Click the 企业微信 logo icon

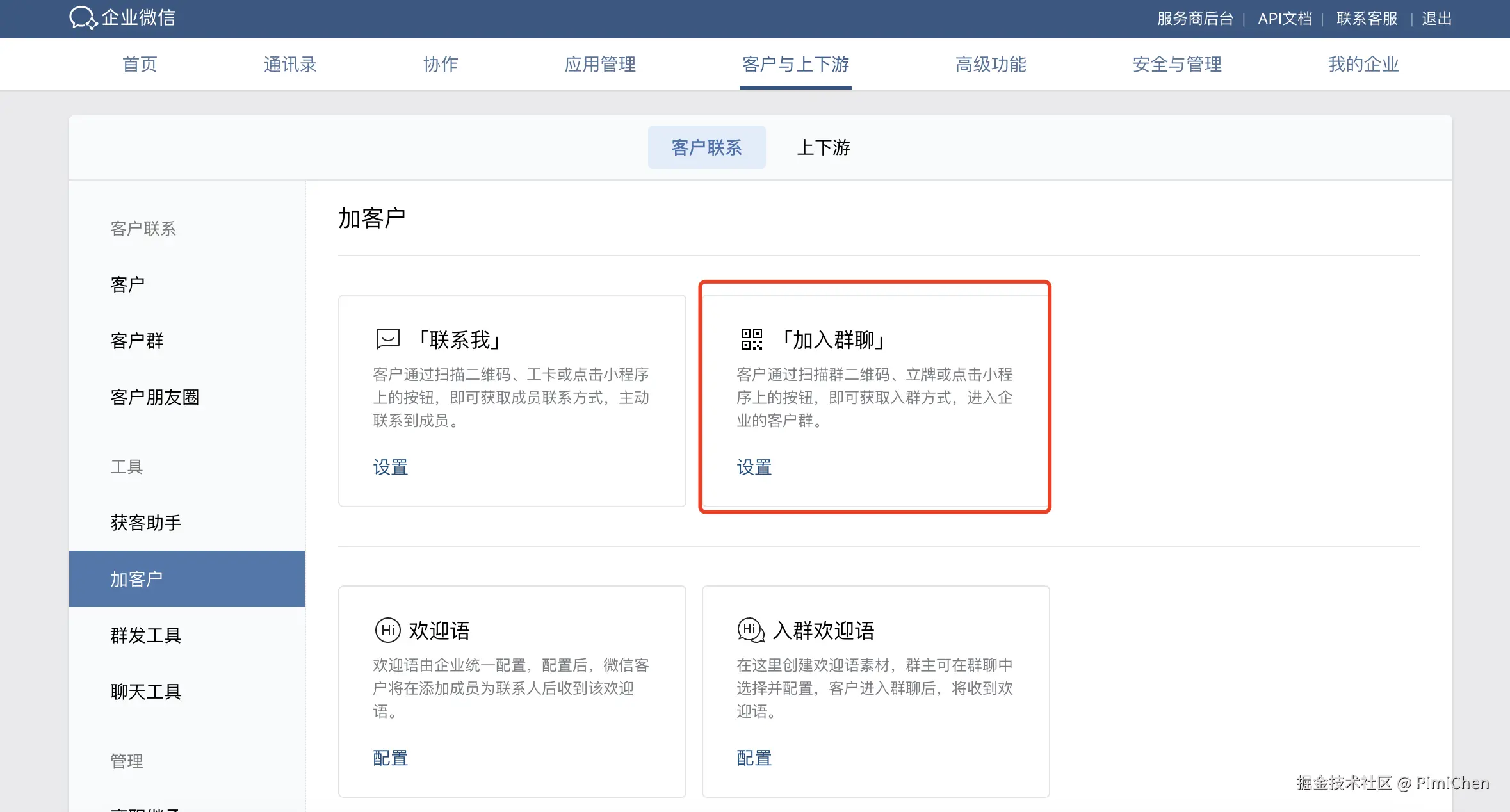coord(83,18)
